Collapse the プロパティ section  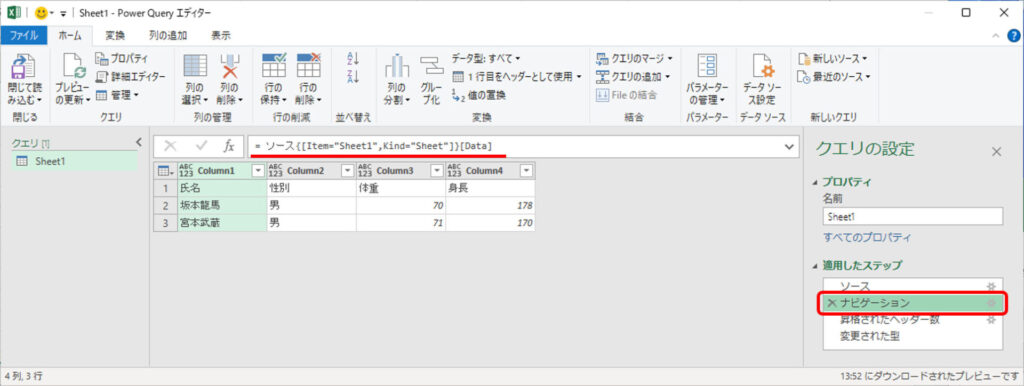tap(814, 183)
